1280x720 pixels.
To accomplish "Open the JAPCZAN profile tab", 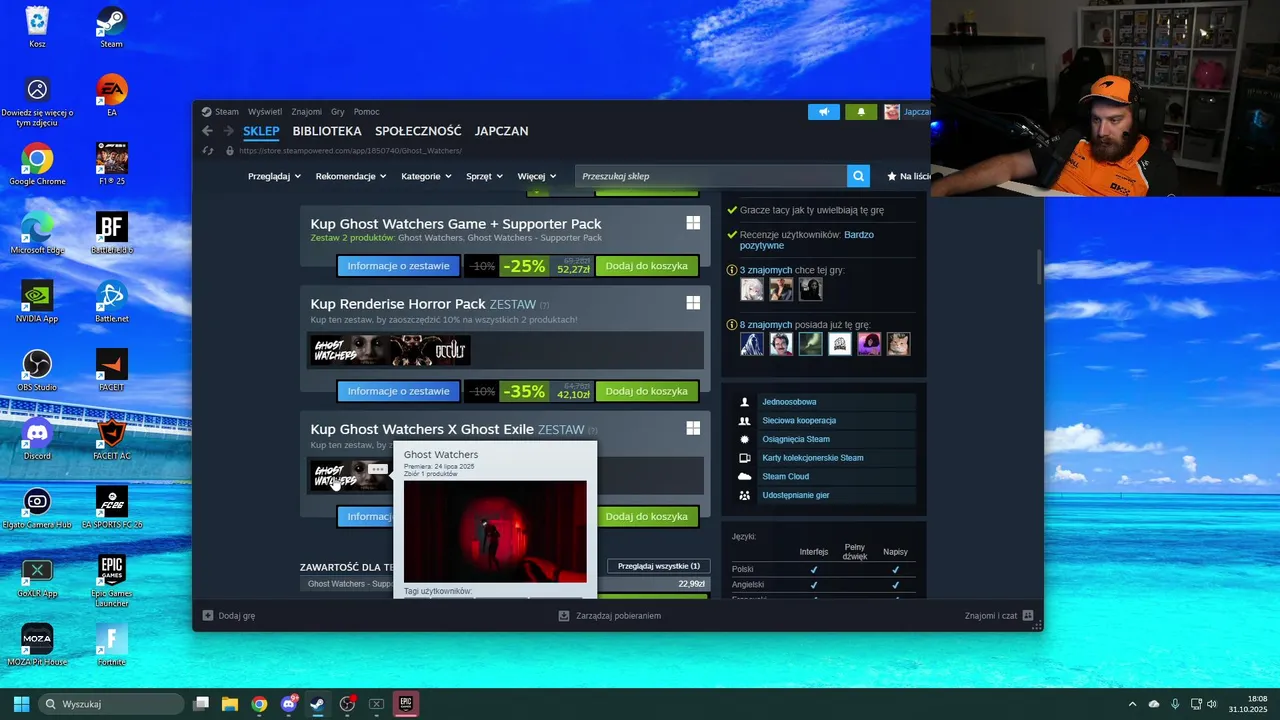I will (502, 131).
